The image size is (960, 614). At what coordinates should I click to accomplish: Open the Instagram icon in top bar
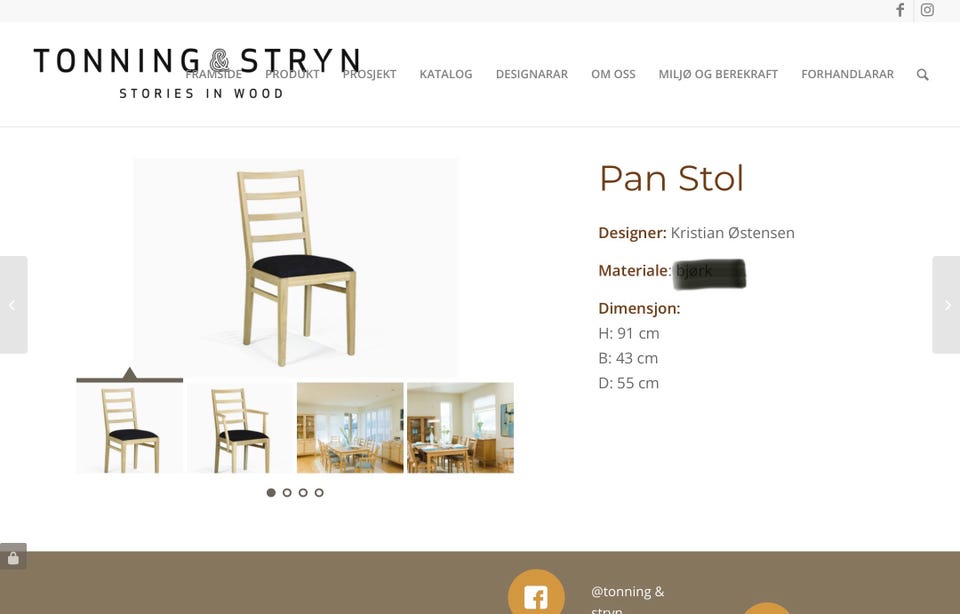pyautogui.click(x=927, y=10)
